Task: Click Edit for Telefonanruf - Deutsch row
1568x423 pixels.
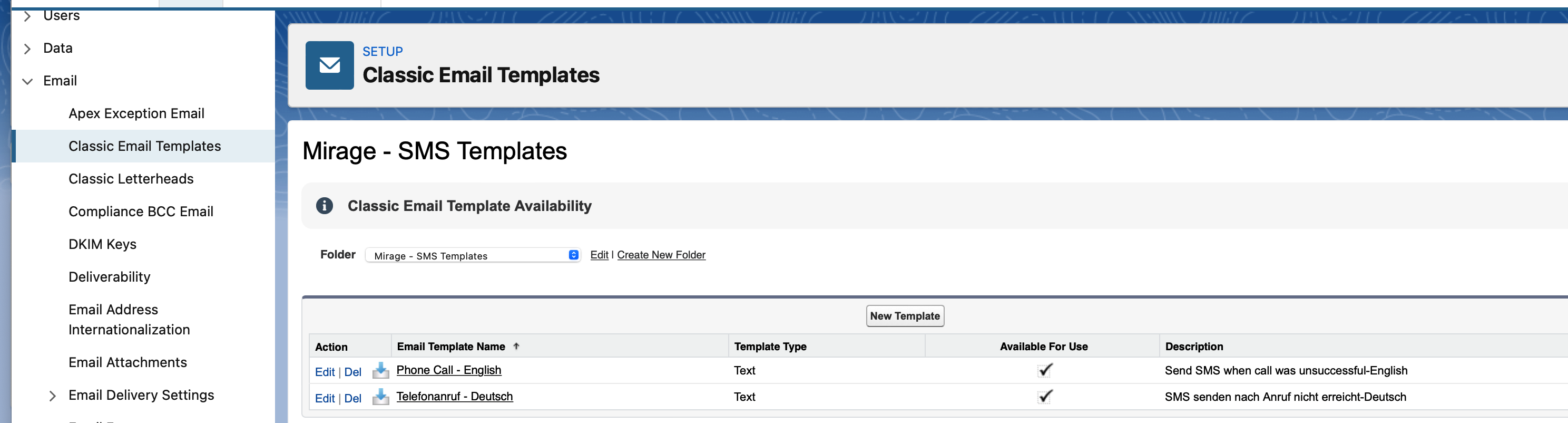Action: click(325, 398)
